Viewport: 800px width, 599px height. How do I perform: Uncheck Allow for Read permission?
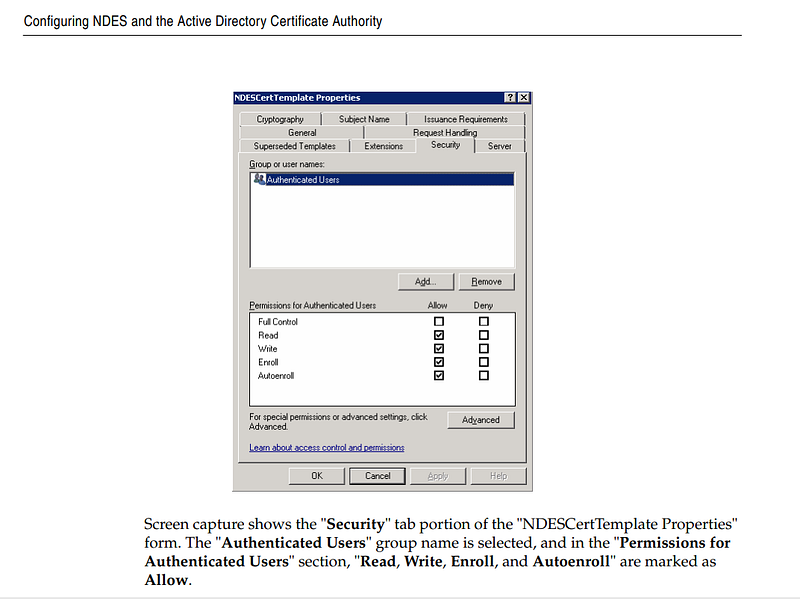[x=439, y=335]
